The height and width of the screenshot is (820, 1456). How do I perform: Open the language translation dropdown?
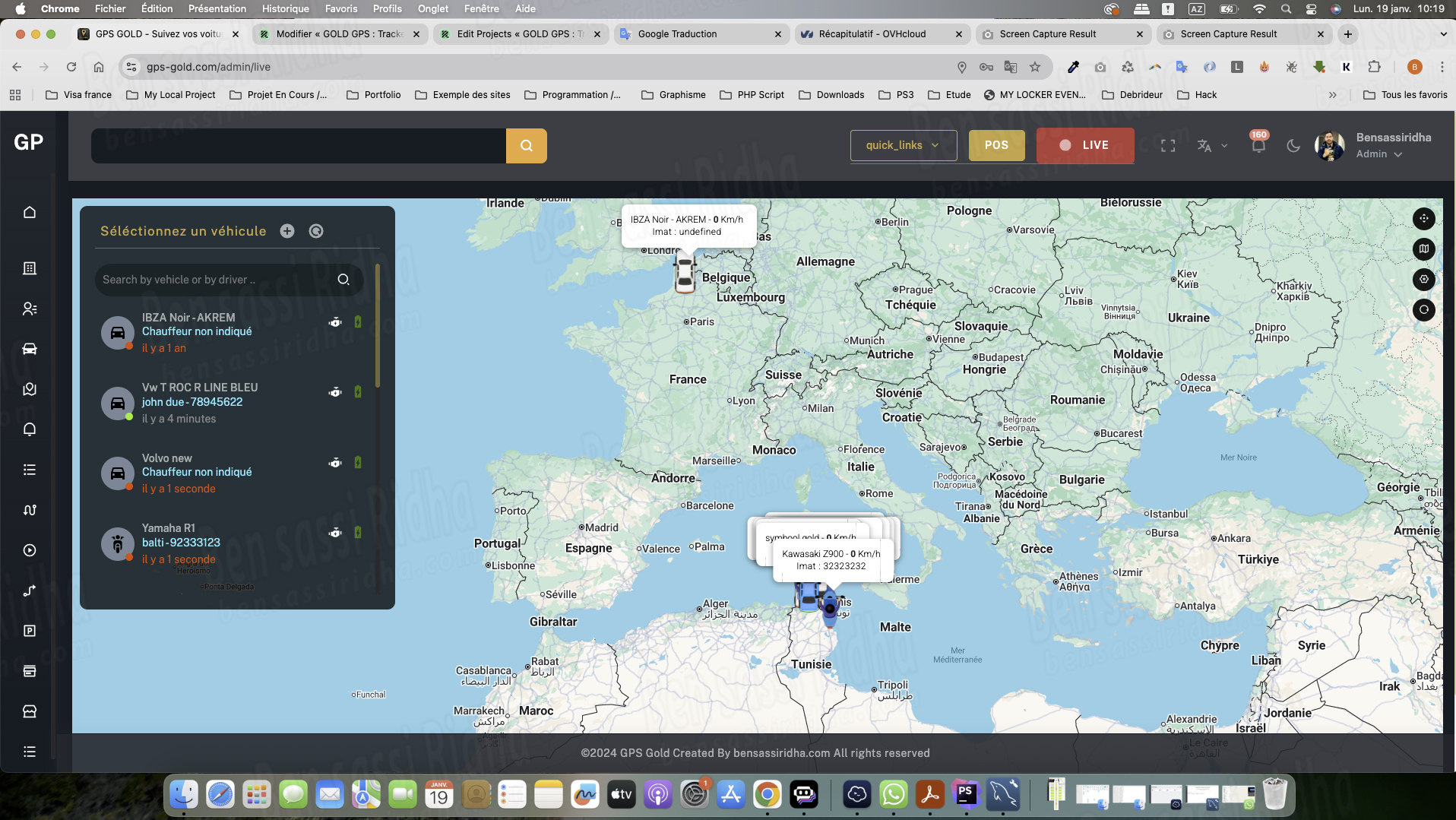click(1212, 145)
